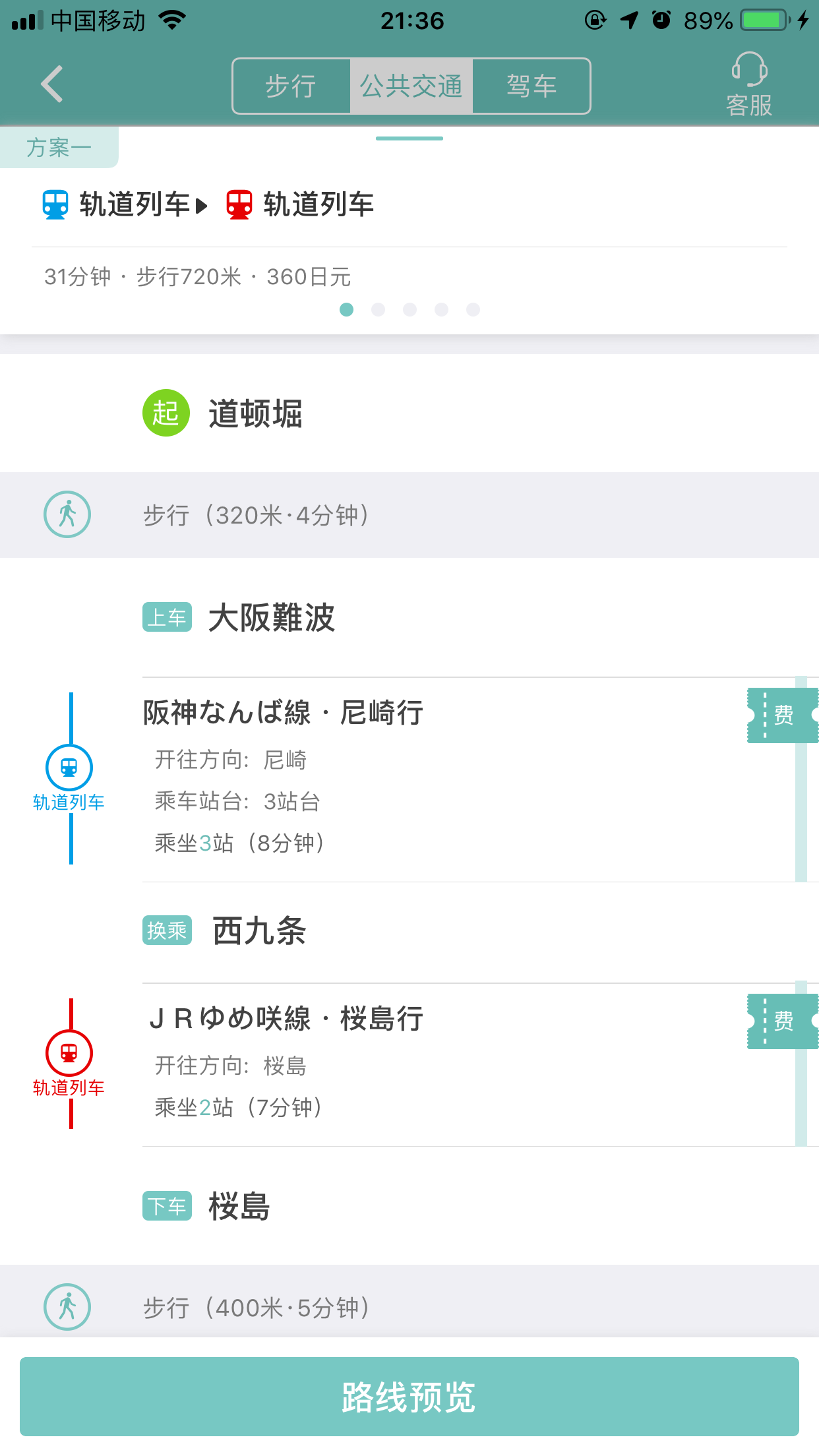
Task: Jump to fifth route plan dot
Action: (473, 309)
